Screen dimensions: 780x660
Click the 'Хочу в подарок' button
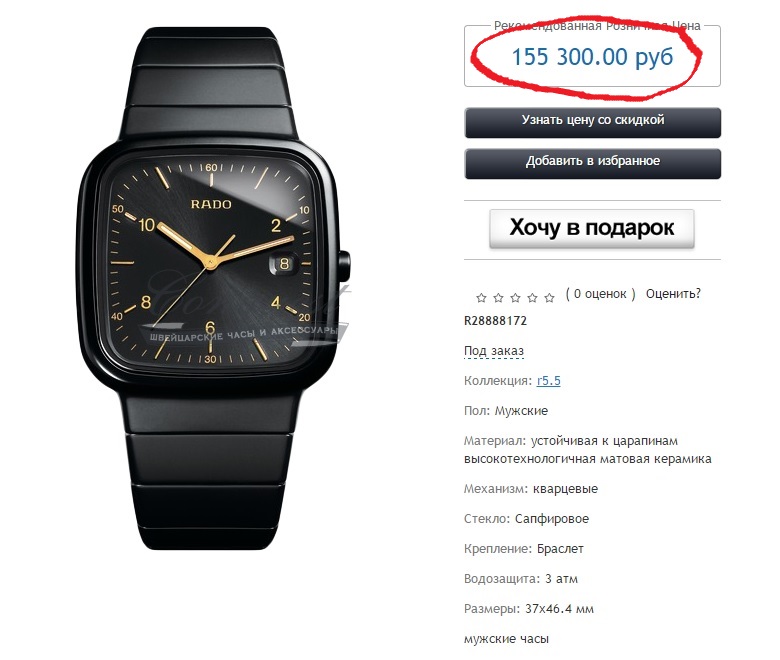pos(591,229)
